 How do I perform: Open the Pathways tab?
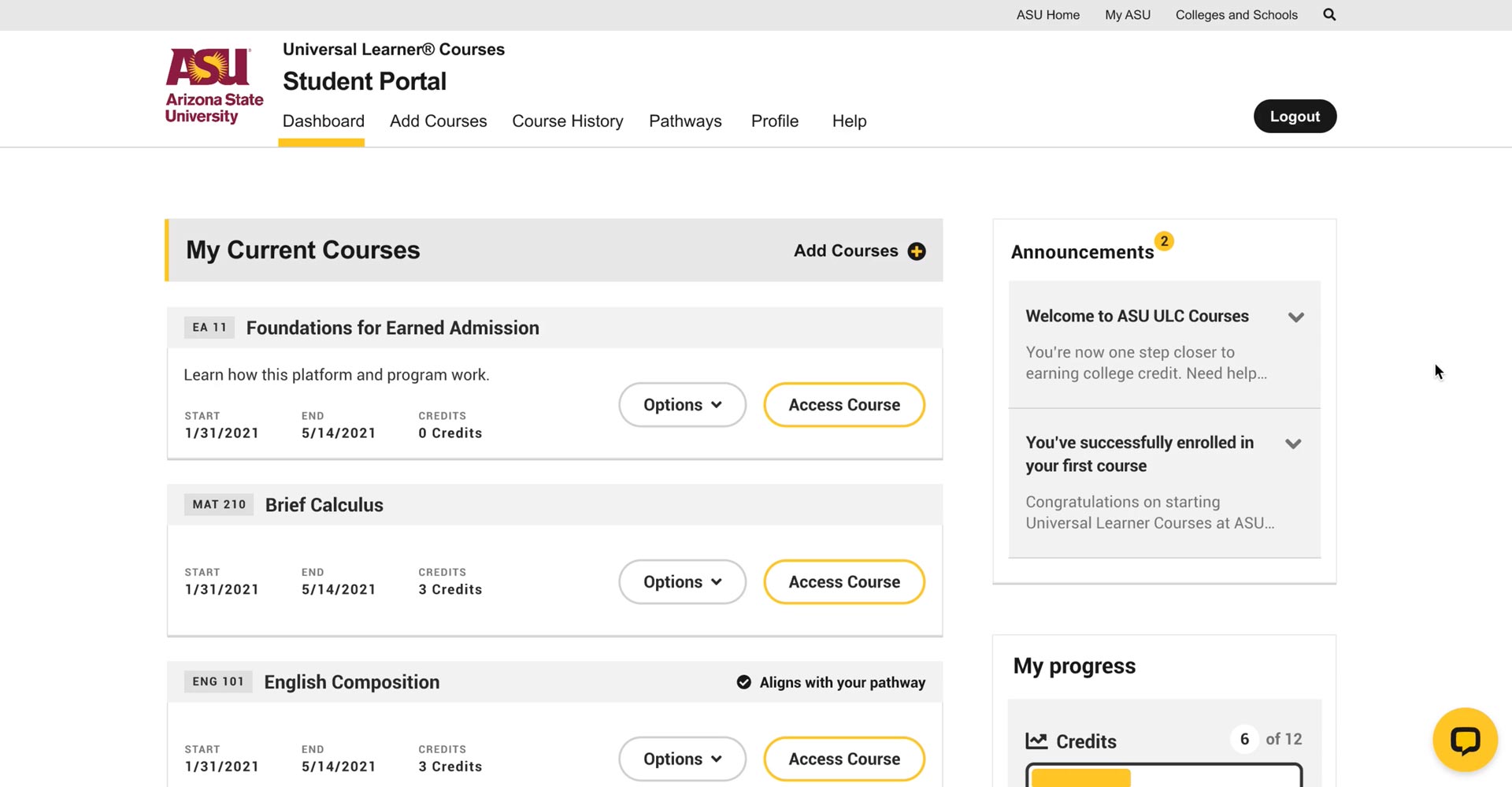(685, 121)
